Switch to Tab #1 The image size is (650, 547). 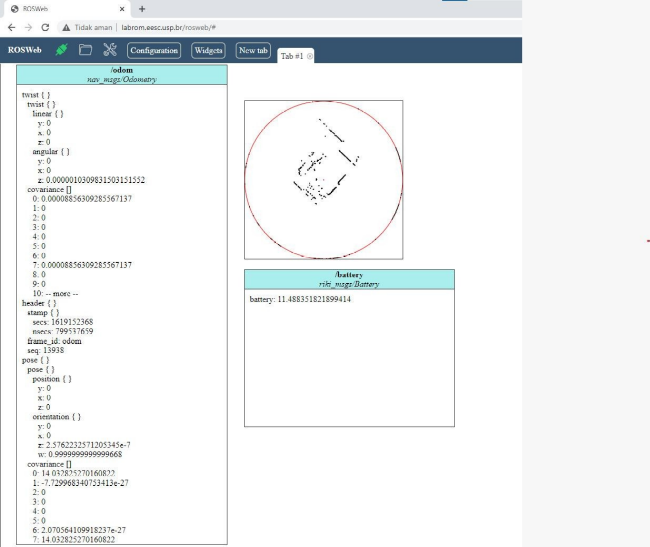click(290, 57)
